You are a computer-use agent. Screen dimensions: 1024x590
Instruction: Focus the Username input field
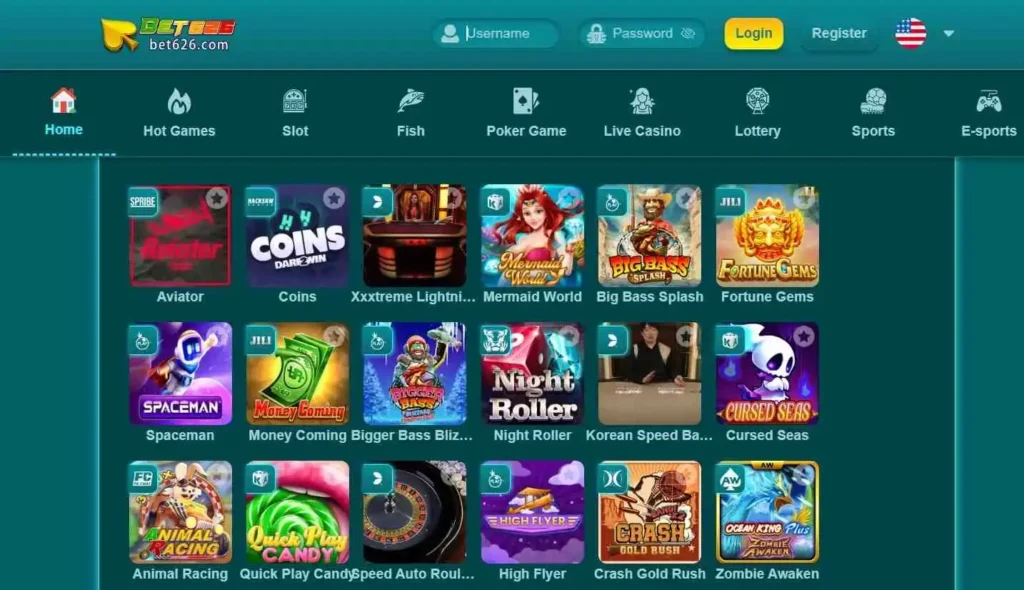pos(496,33)
